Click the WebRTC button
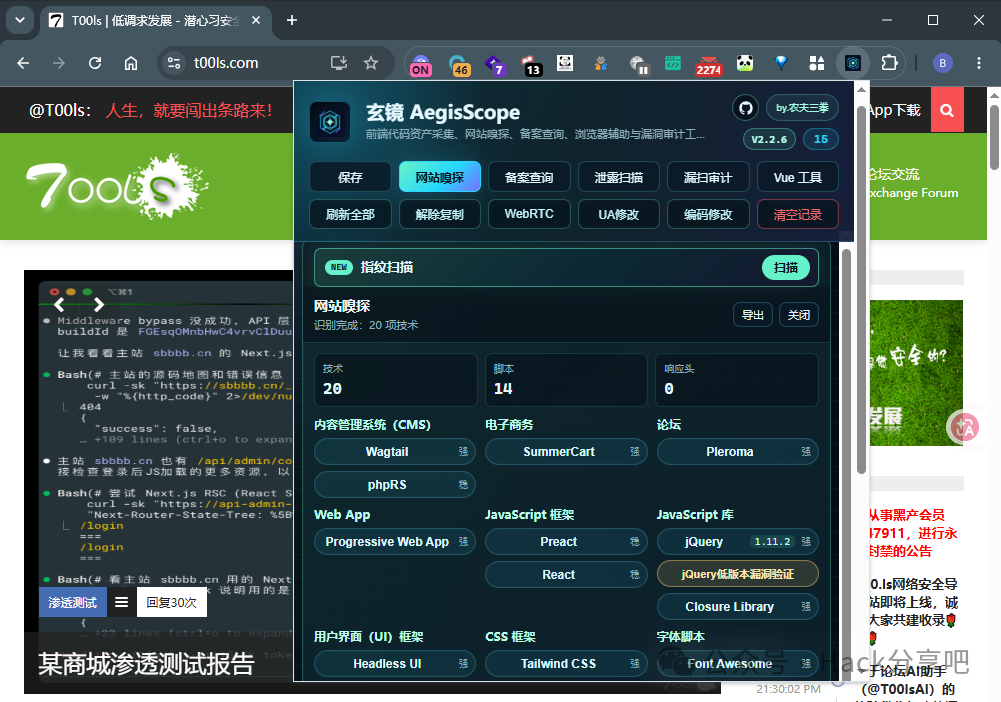This screenshot has height=702, width=1001. pos(529,214)
